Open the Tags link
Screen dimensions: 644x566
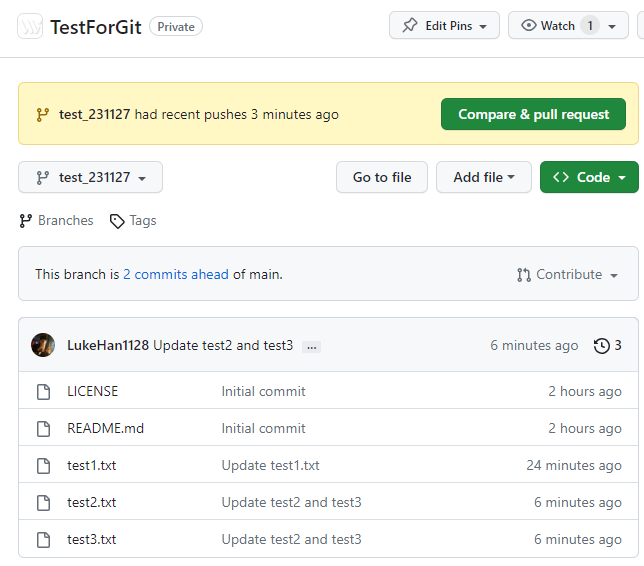[134, 221]
